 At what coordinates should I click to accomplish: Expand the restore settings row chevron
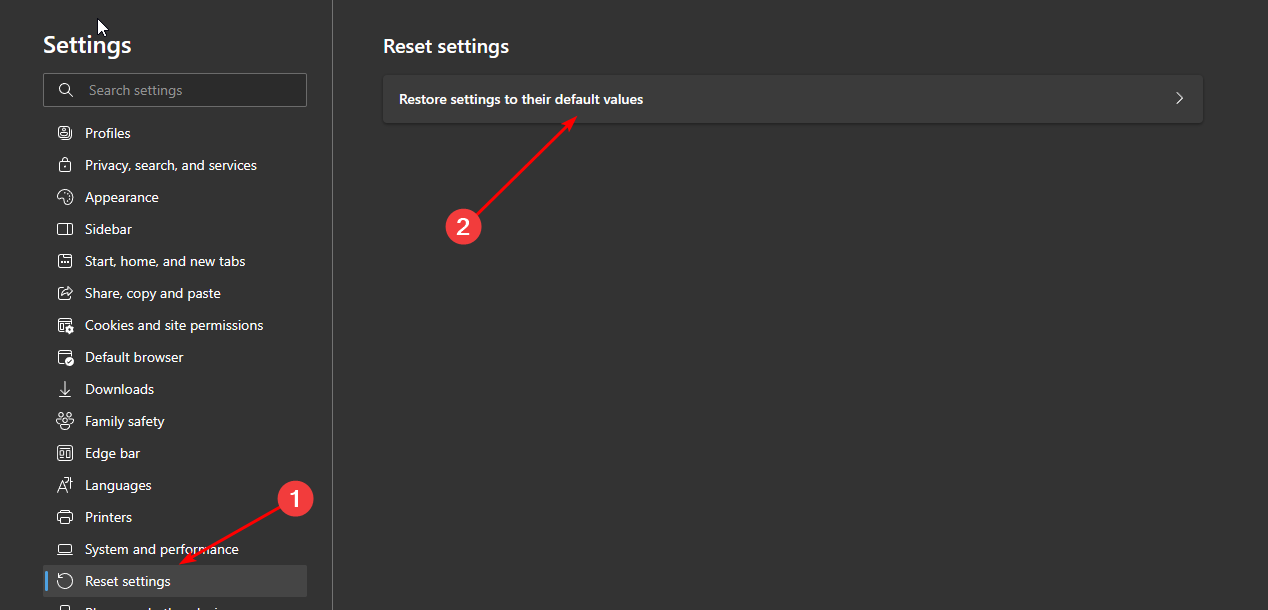pos(1179,98)
